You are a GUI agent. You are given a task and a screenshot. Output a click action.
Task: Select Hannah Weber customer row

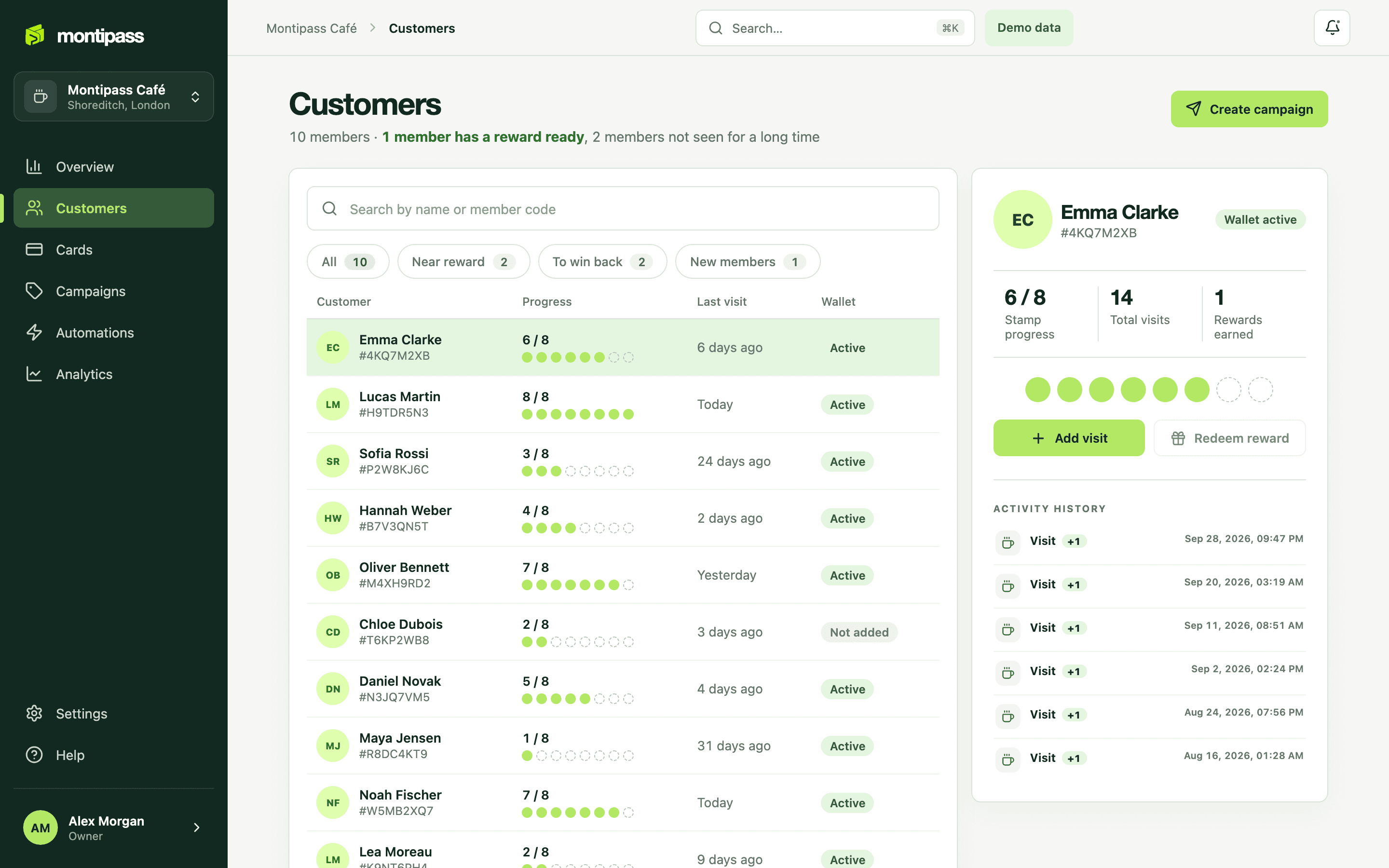[x=623, y=518]
